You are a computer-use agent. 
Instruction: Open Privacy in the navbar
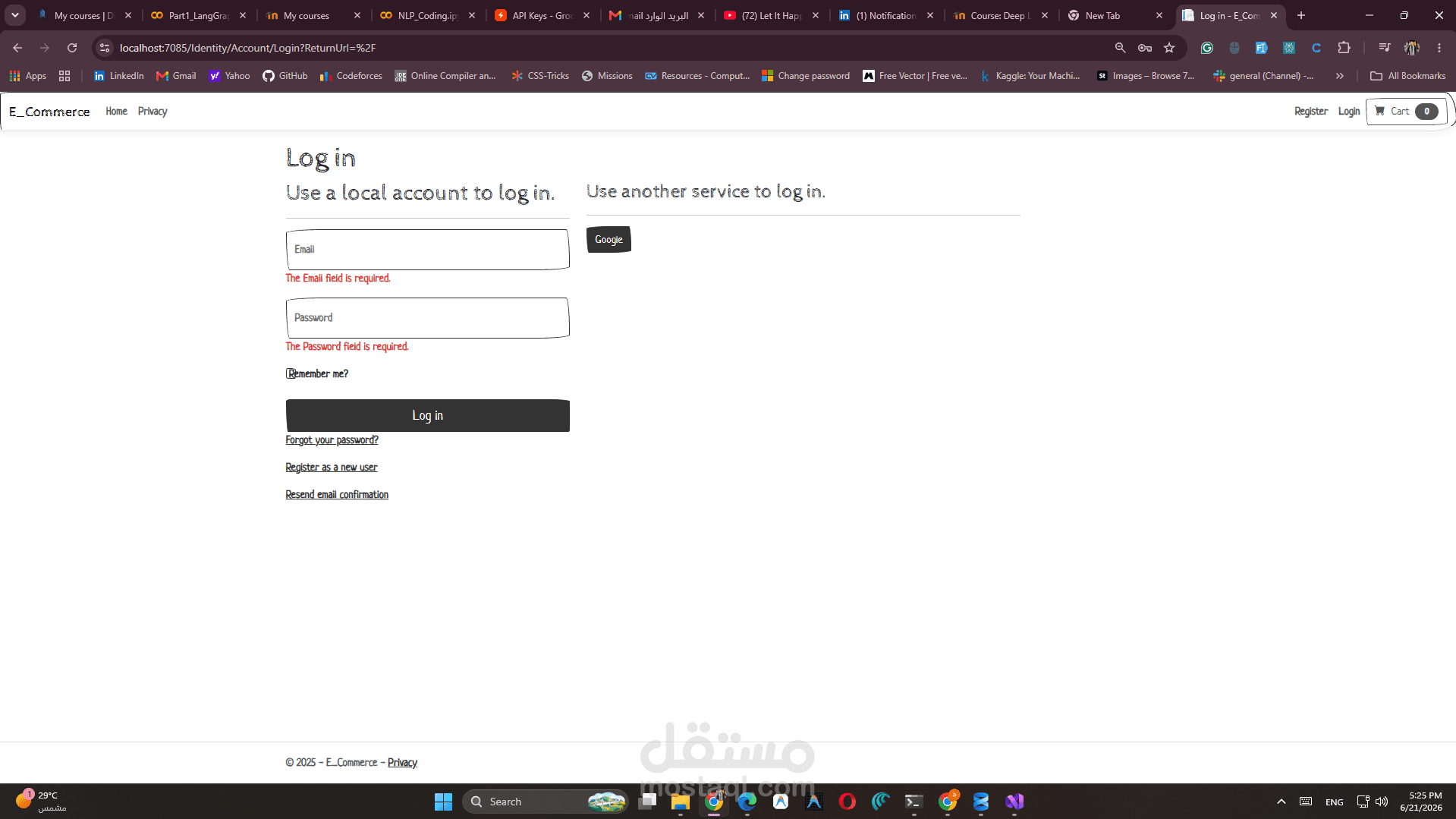153,112
